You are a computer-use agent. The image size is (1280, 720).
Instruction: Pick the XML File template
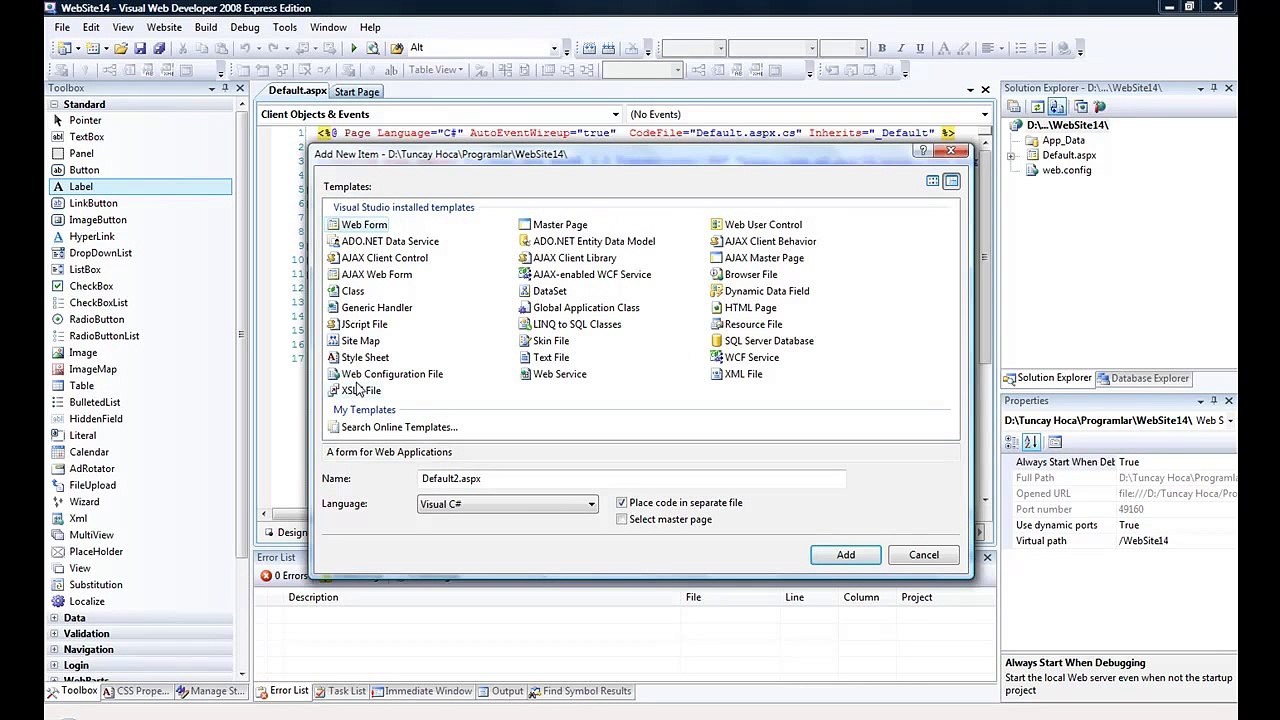pos(736,374)
